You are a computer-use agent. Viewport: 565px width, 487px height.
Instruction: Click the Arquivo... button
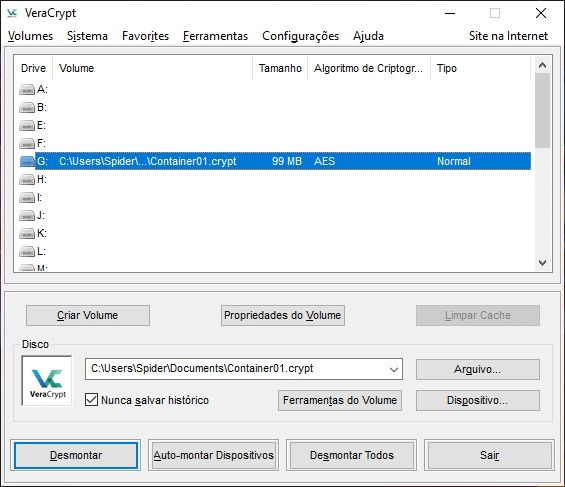pyautogui.click(x=478, y=370)
